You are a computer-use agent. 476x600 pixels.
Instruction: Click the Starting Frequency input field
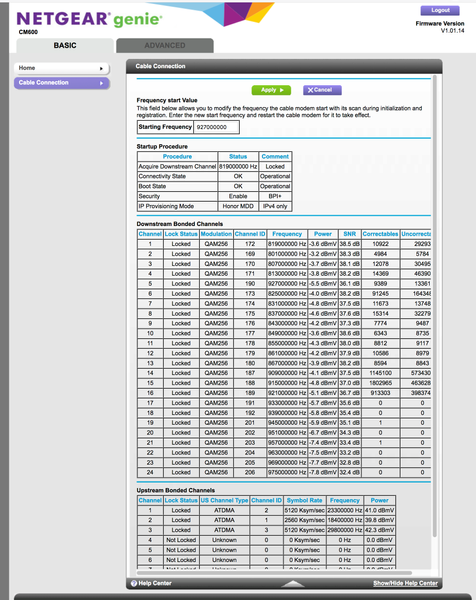pyautogui.click(x=217, y=127)
